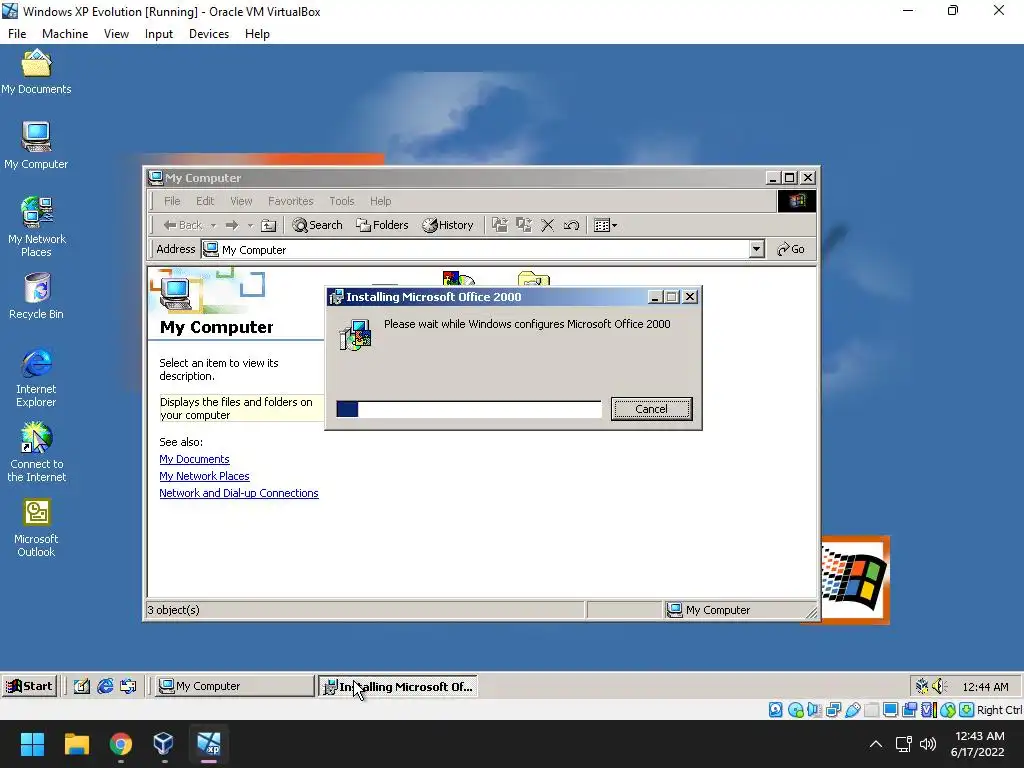Click the Search toolbar button
The width and height of the screenshot is (1024, 768).
click(x=317, y=225)
